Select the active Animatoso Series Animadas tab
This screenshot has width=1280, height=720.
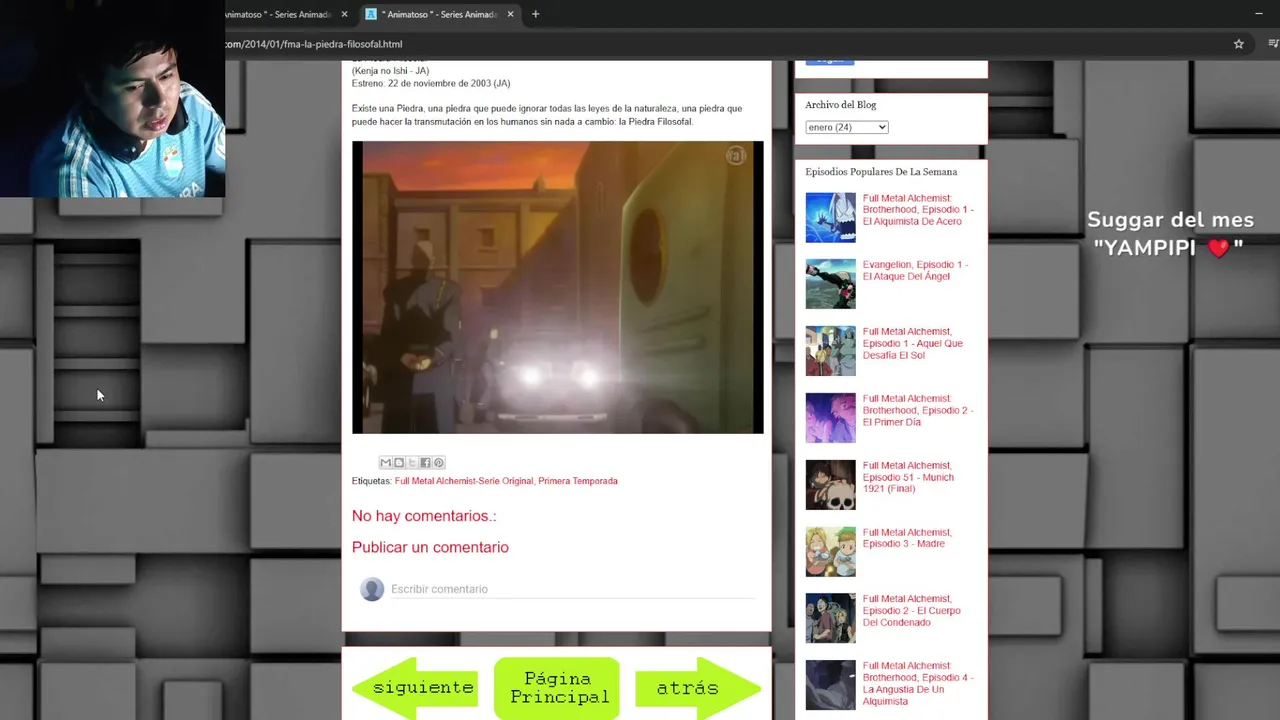coord(440,14)
